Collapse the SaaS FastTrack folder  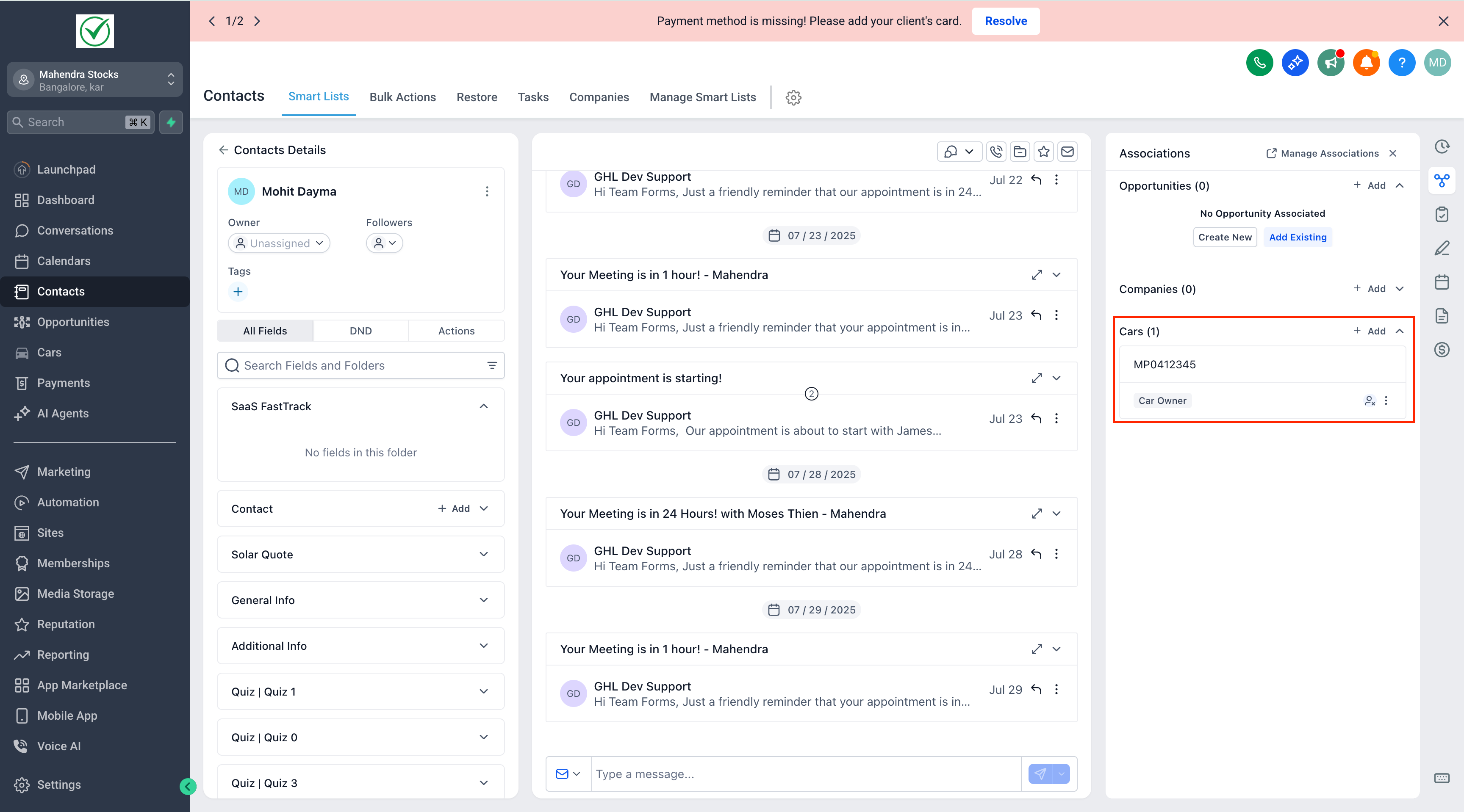[484, 406]
